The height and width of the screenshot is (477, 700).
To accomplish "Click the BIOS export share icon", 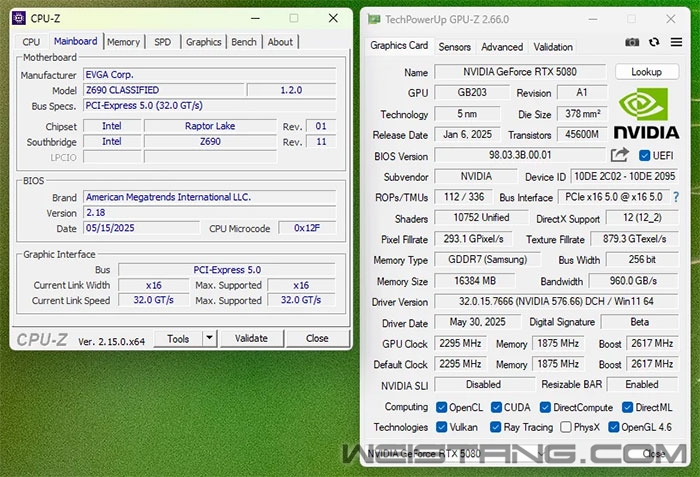I will [620, 155].
